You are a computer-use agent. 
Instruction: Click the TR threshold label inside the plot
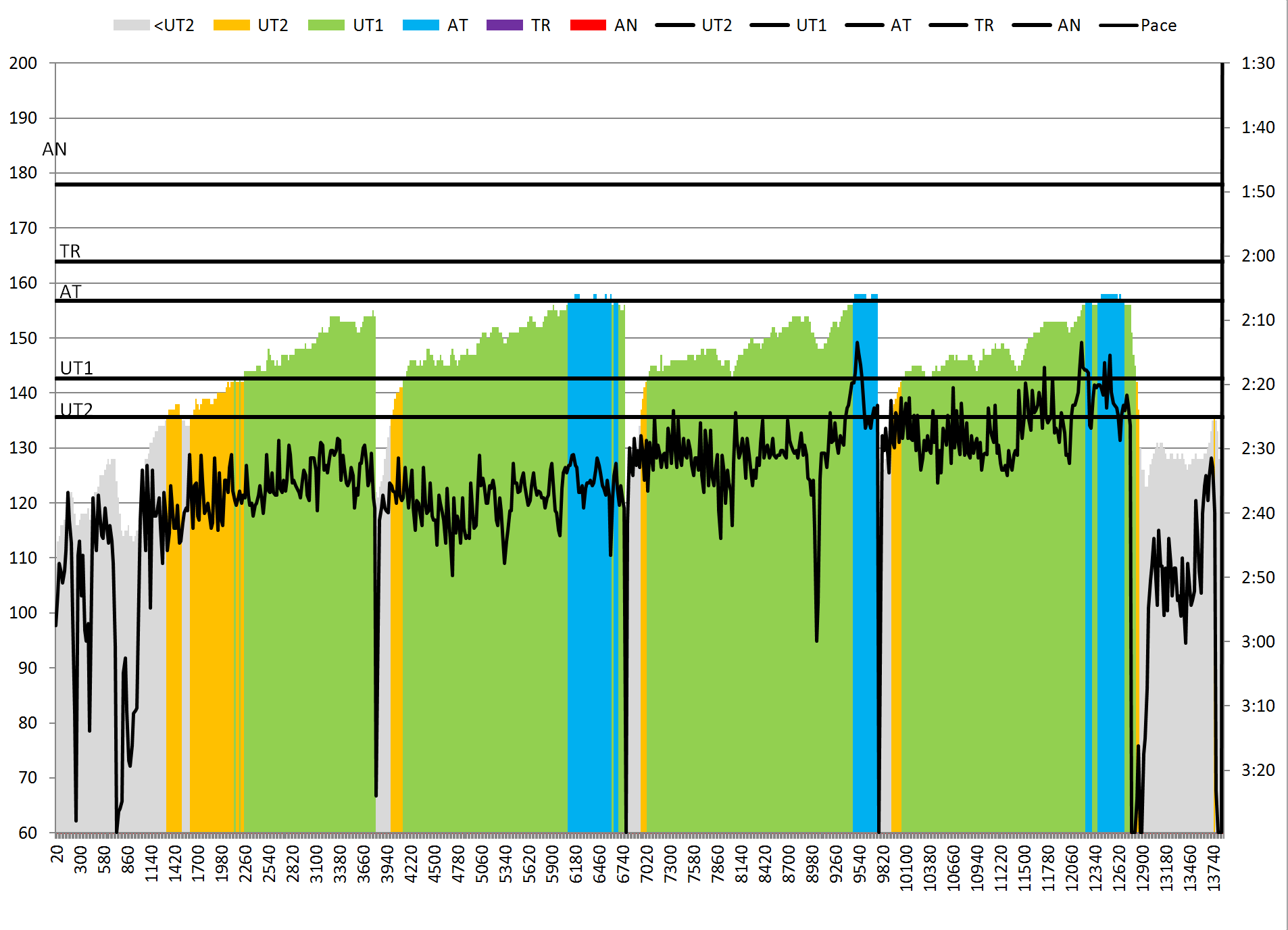(x=70, y=251)
